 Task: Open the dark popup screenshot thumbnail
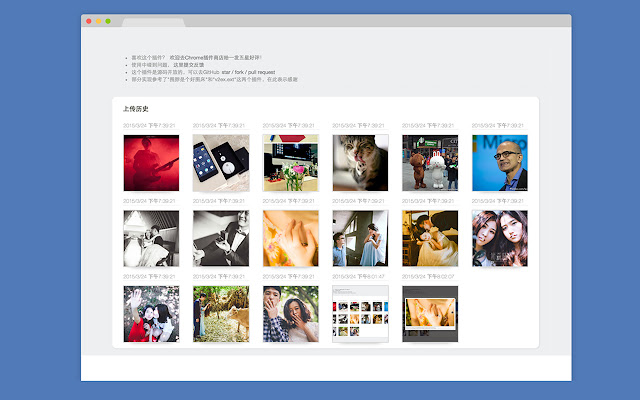point(430,314)
